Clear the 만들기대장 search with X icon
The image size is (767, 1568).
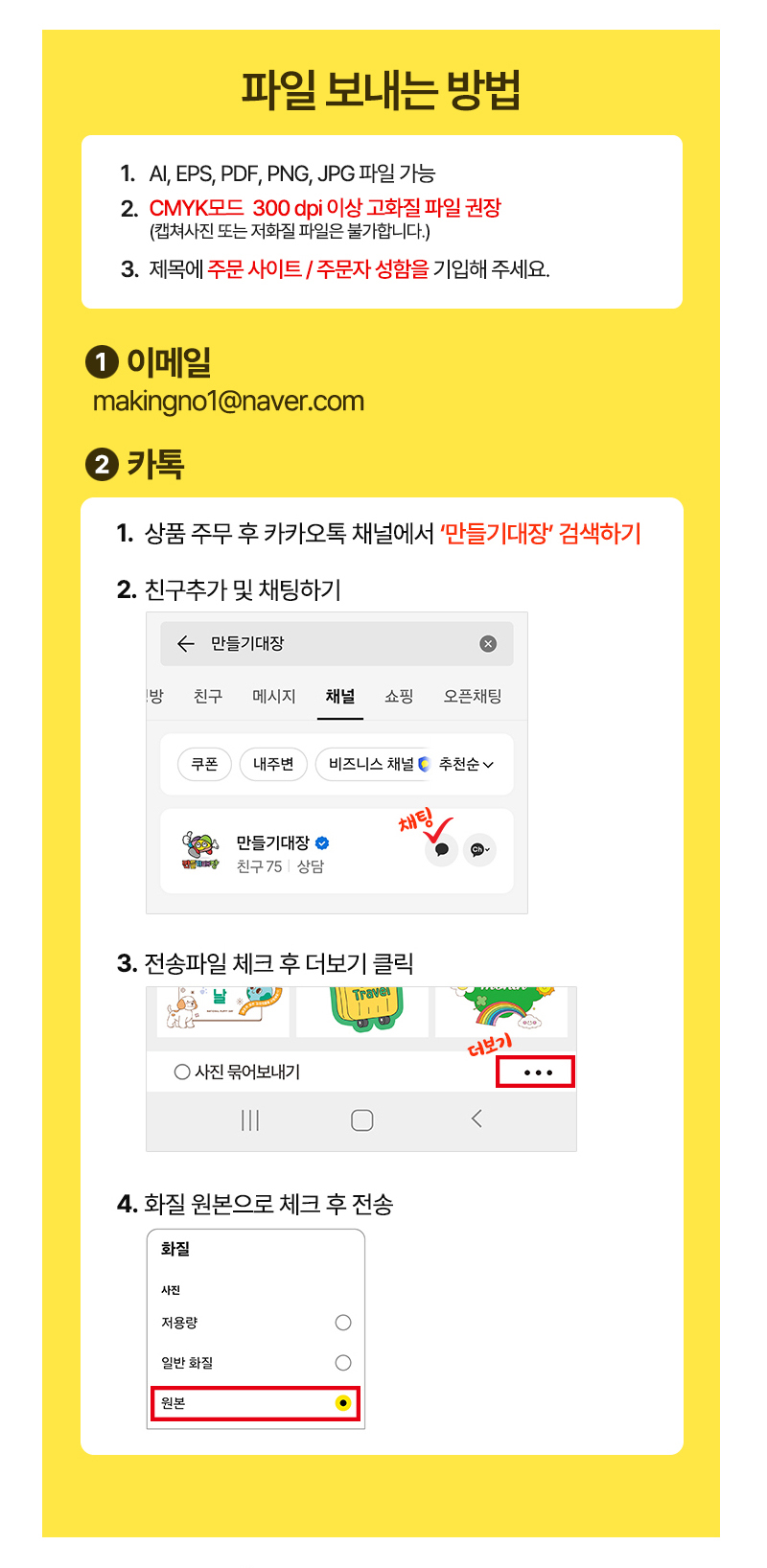point(488,644)
